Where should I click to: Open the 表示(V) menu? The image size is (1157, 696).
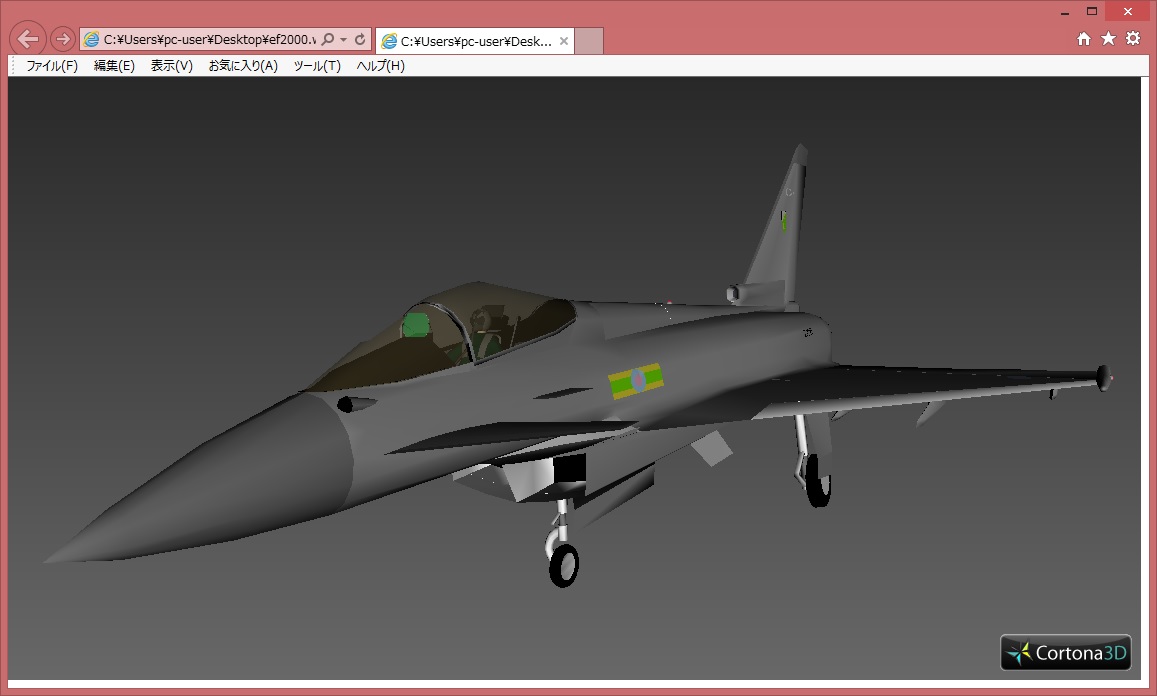171,66
